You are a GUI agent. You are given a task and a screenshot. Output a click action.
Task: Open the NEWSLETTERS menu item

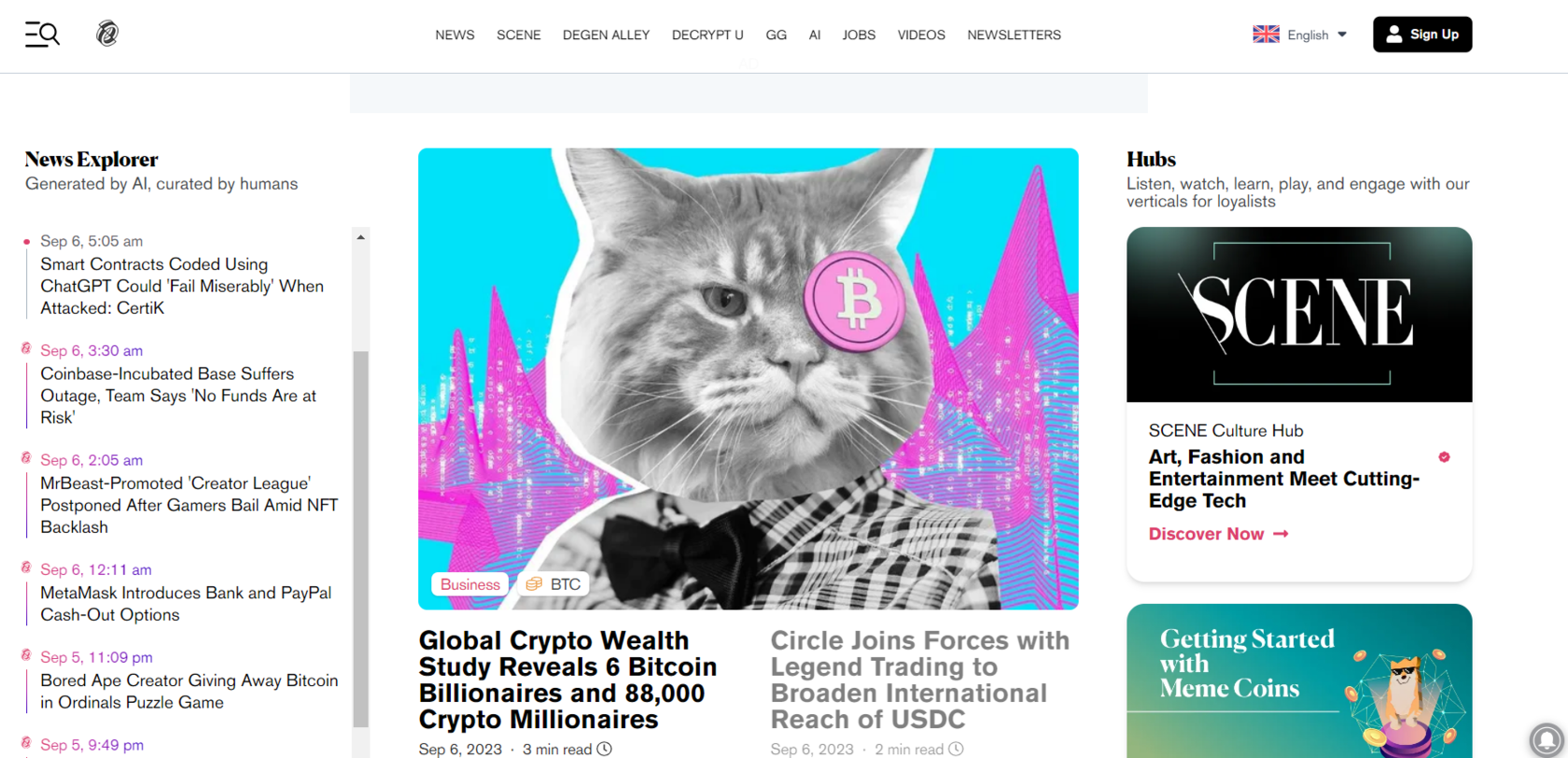click(x=1014, y=35)
